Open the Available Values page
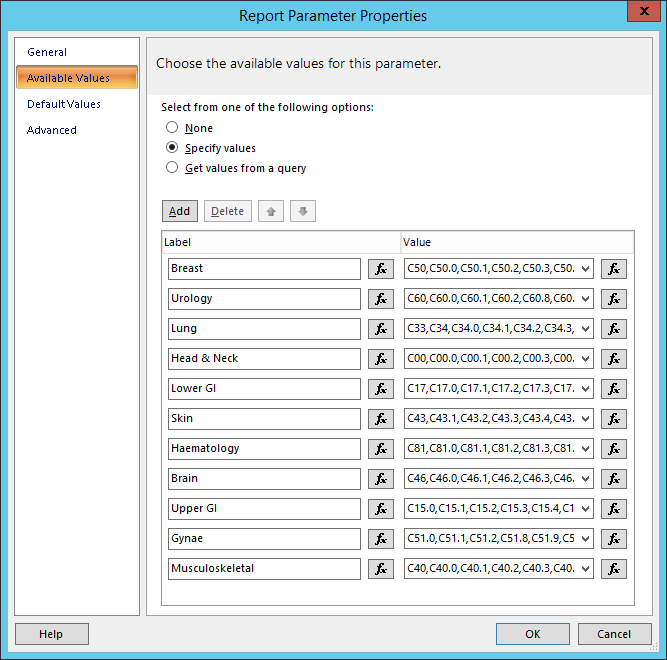 [77, 77]
